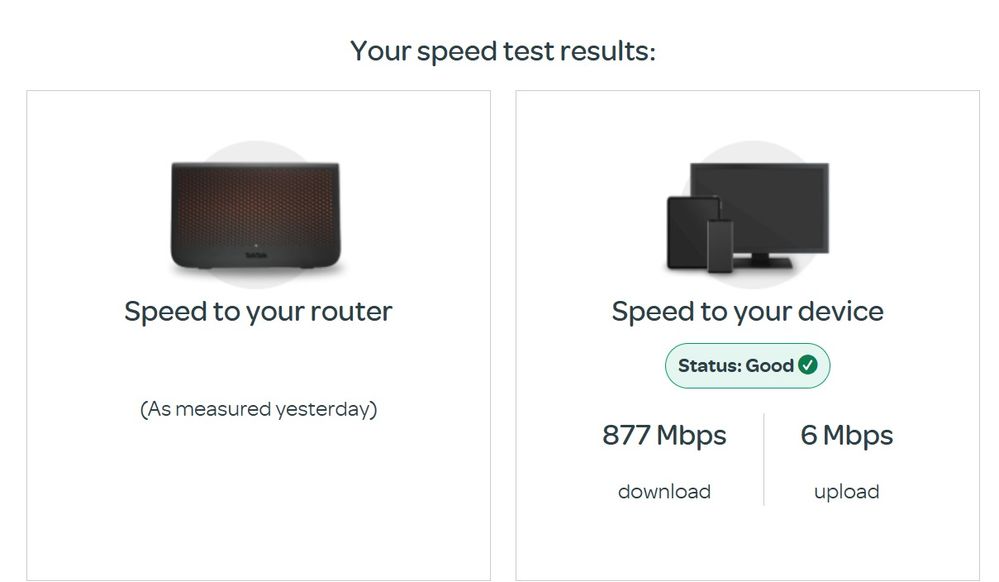Click the Status: Good badge

pyautogui.click(x=747, y=365)
